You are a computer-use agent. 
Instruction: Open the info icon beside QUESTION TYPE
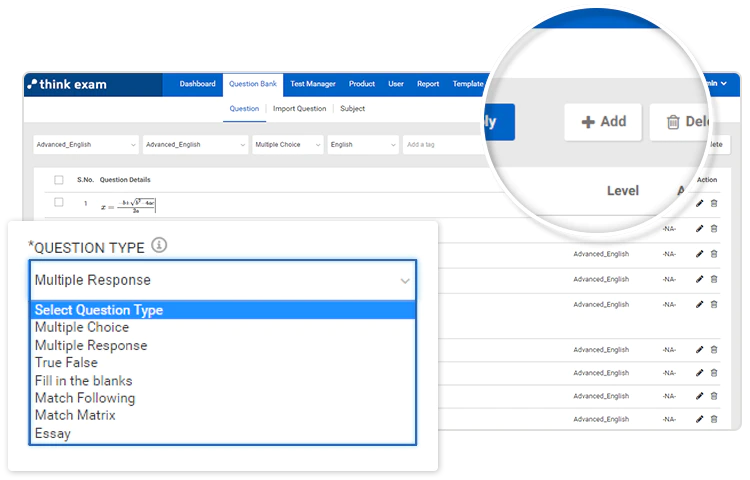[x=159, y=245]
